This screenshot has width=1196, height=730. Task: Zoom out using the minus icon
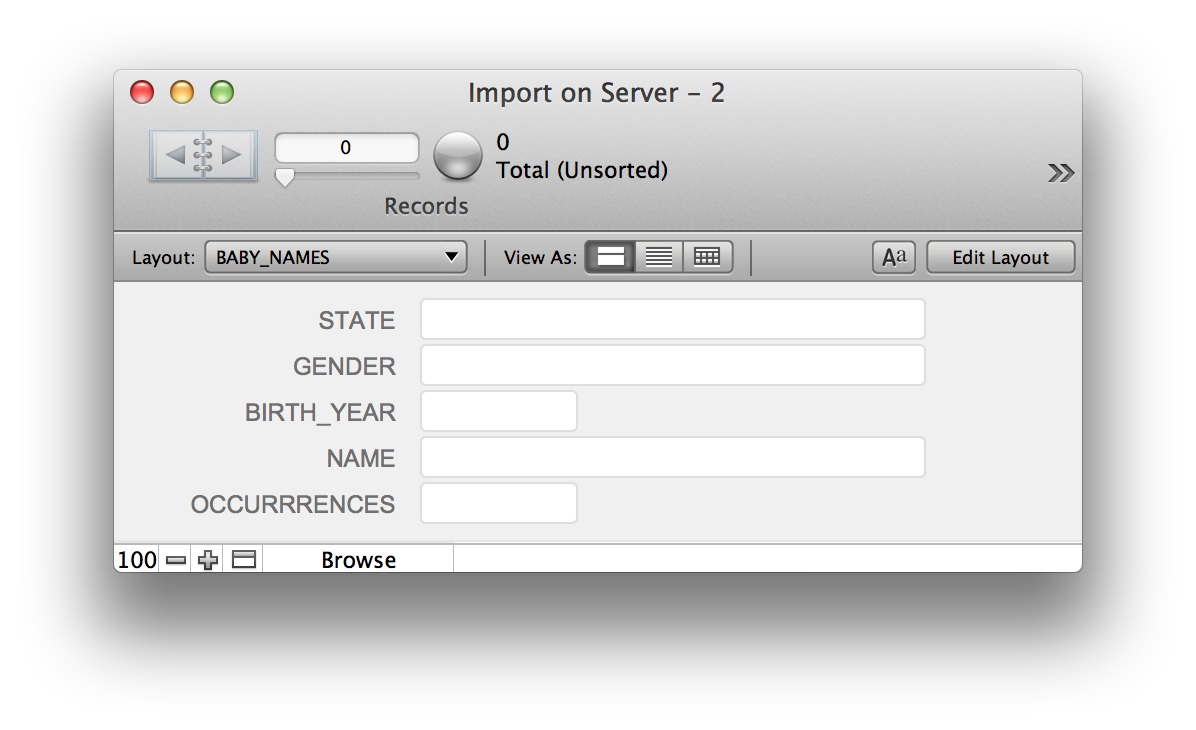[x=176, y=560]
